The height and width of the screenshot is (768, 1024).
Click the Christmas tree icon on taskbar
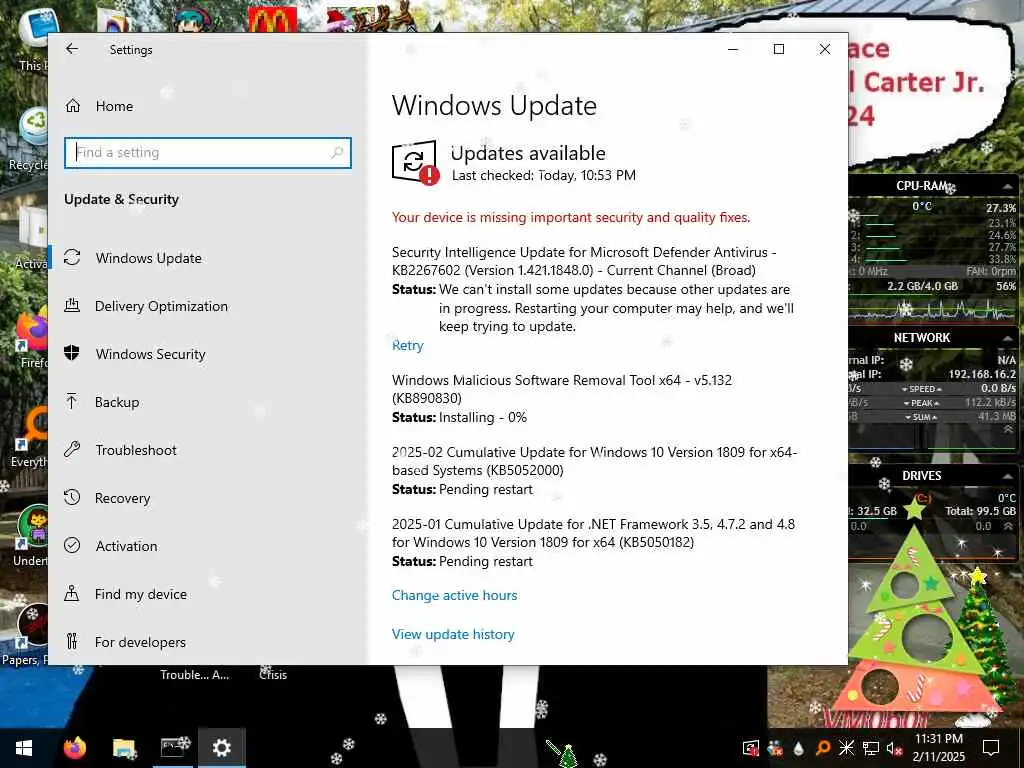(568, 756)
